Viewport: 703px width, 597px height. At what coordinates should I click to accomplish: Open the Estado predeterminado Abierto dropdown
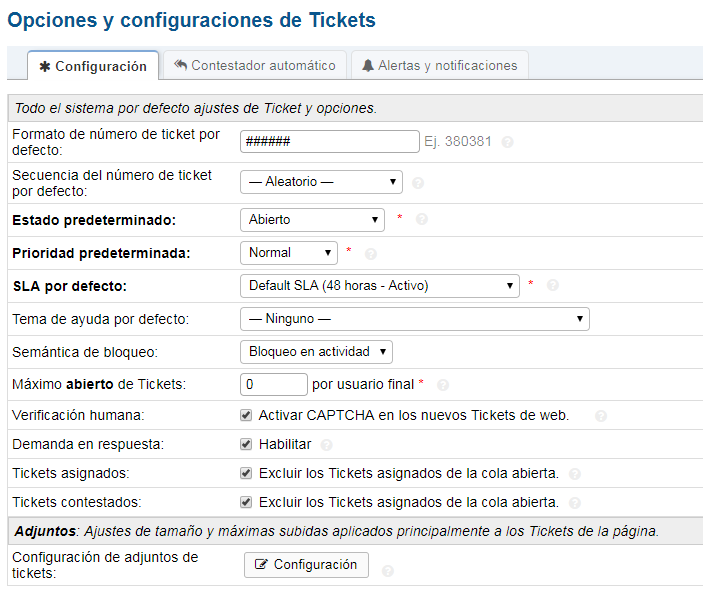pyautogui.click(x=312, y=220)
